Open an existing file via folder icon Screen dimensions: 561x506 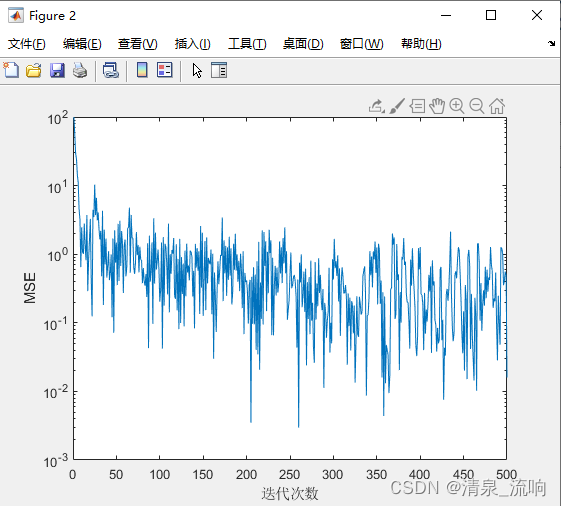[x=34, y=70]
